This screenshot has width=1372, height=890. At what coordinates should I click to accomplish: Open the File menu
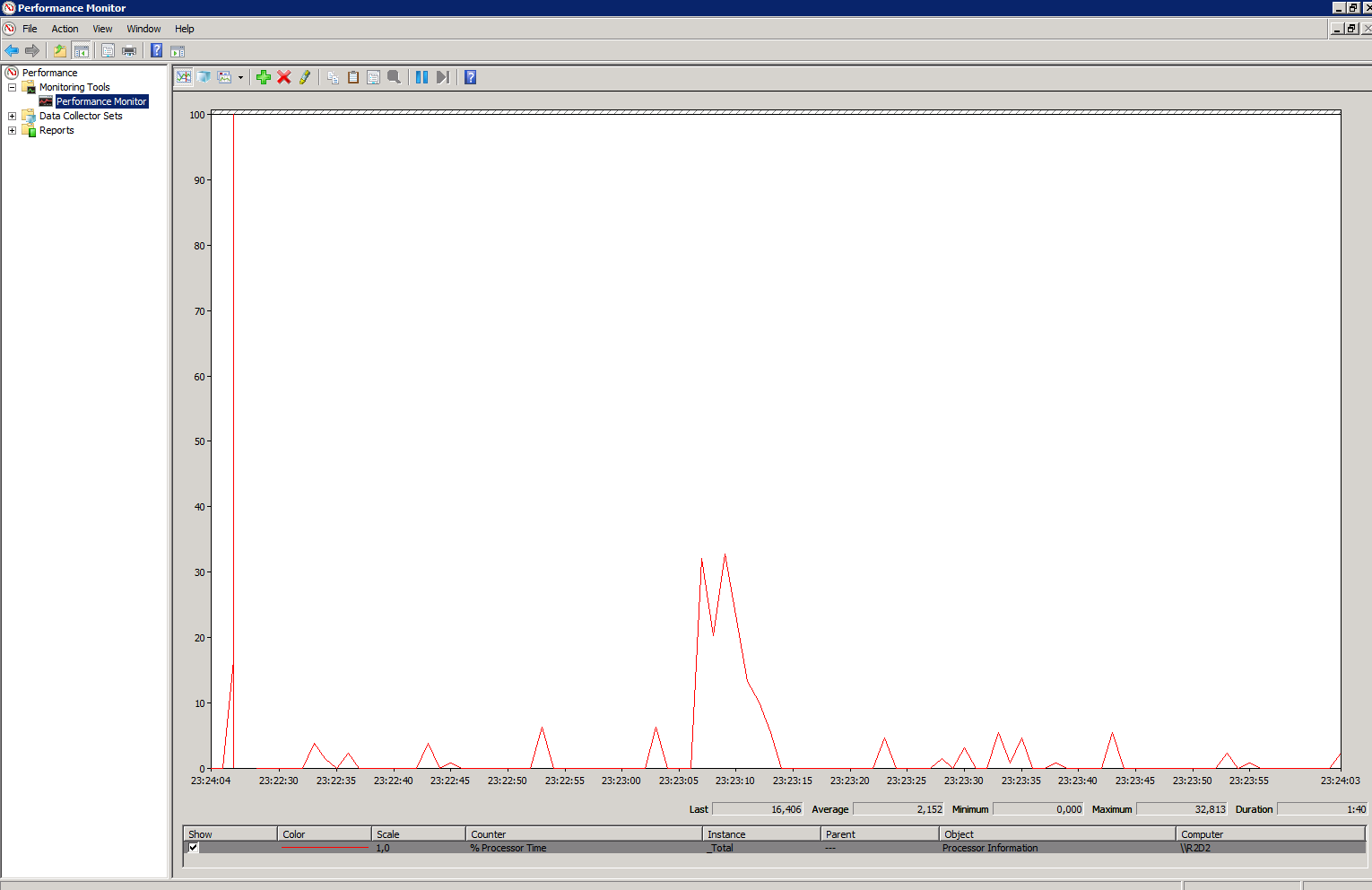click(30, 29)
